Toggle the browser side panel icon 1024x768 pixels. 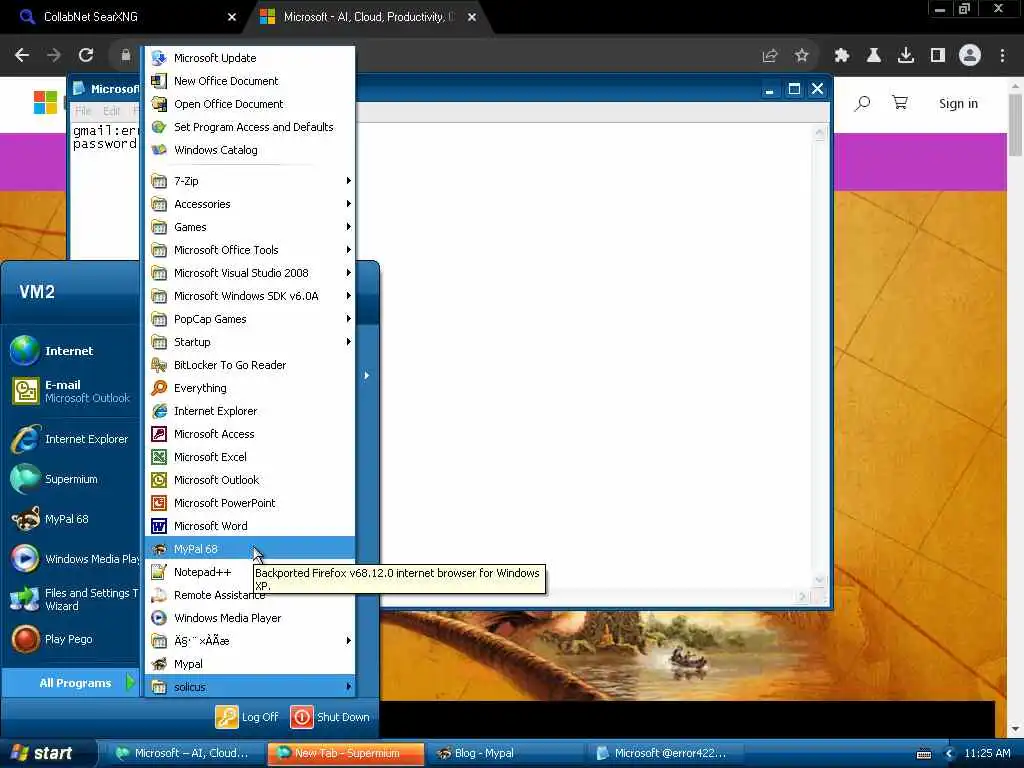tap(938, 56)
